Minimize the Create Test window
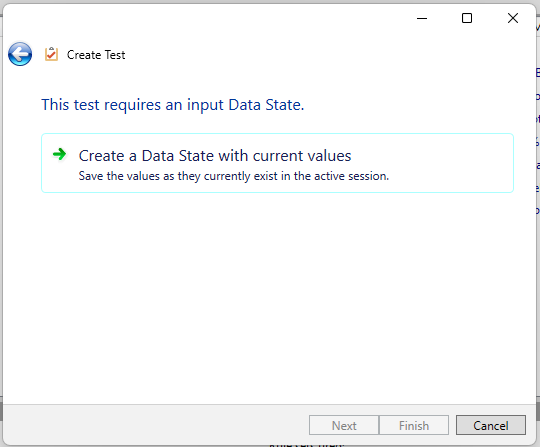Viewport: 540px width, 447px height. click(x=422, y=18)
